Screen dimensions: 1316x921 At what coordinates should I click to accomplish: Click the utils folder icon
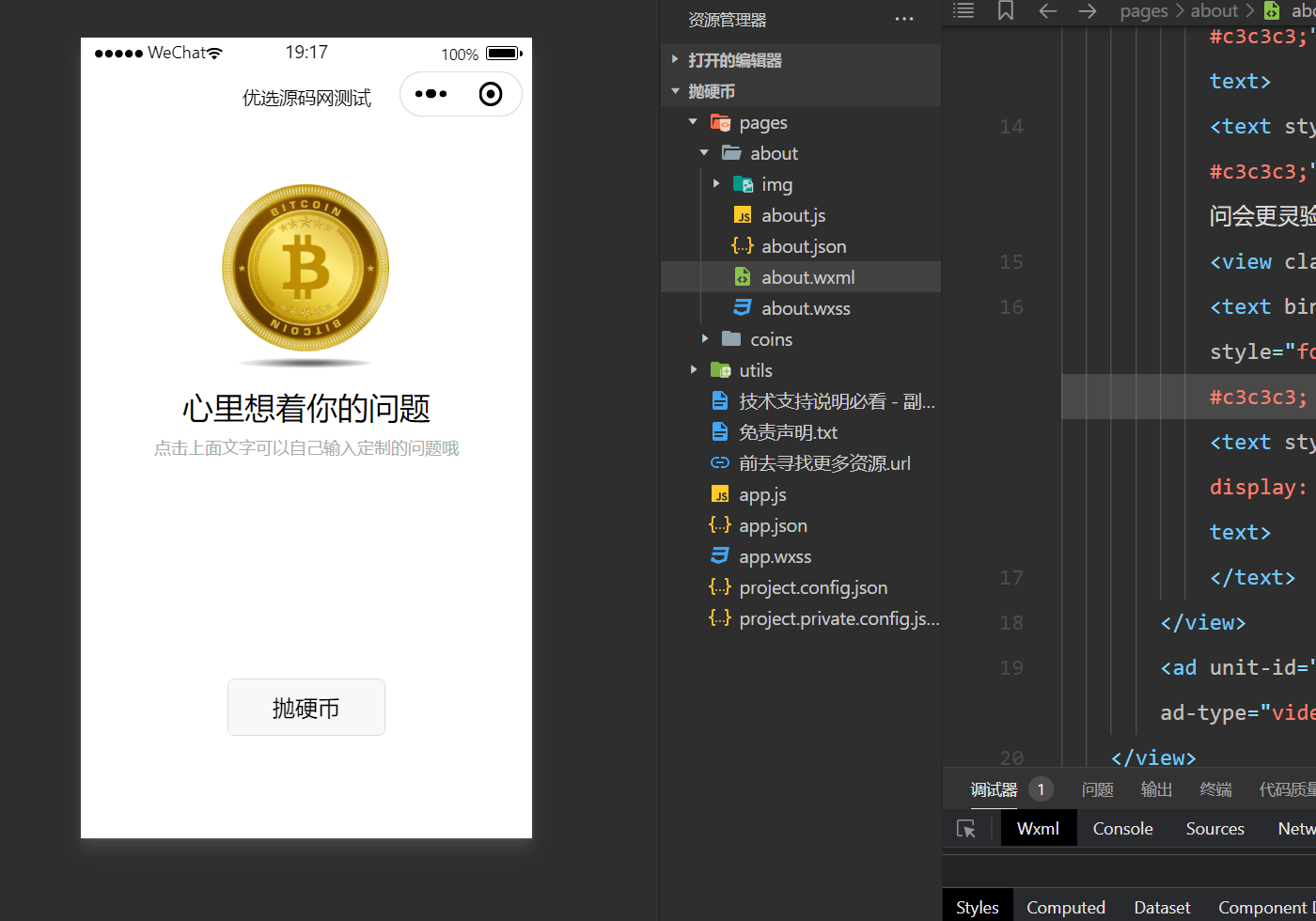click(x=721, y=370)
